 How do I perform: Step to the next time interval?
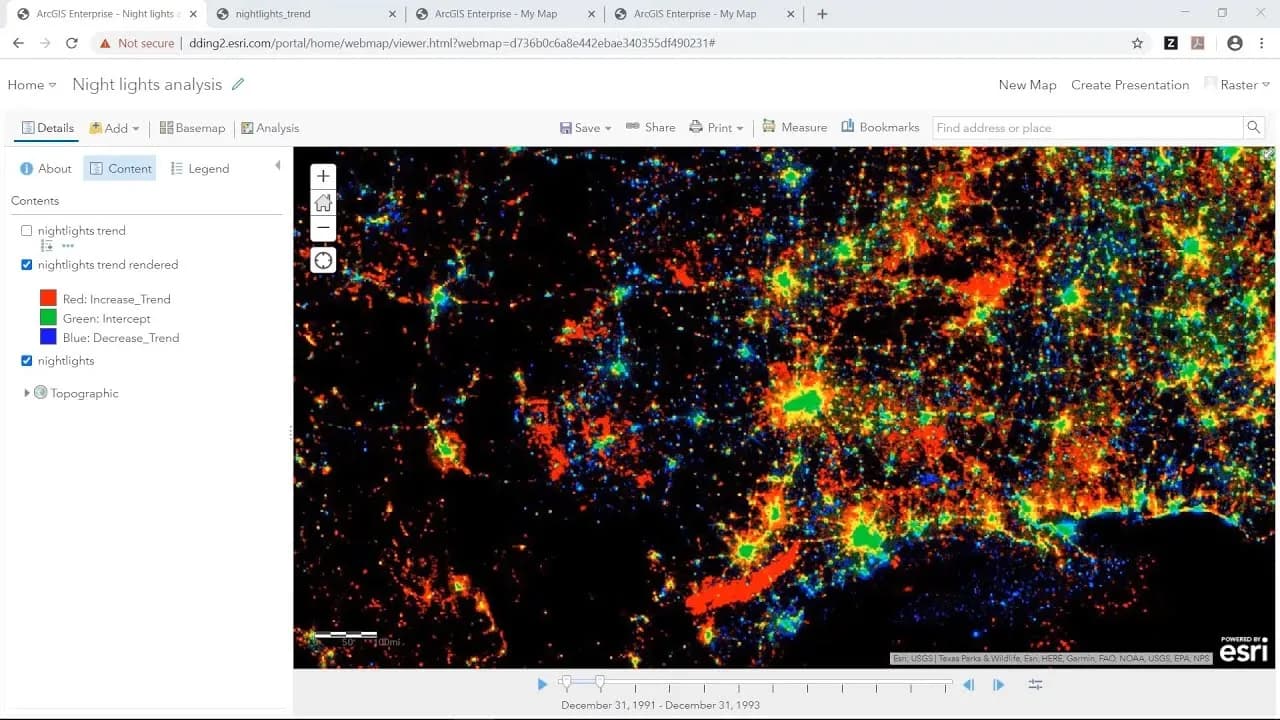[x=998, y=685]
